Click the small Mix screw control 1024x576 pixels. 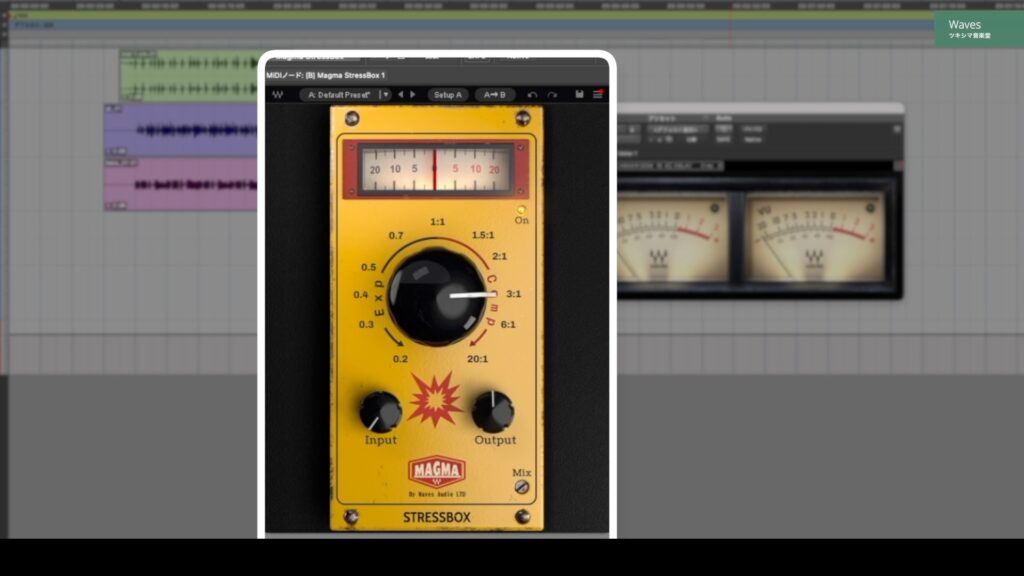(x=521, y=487)
